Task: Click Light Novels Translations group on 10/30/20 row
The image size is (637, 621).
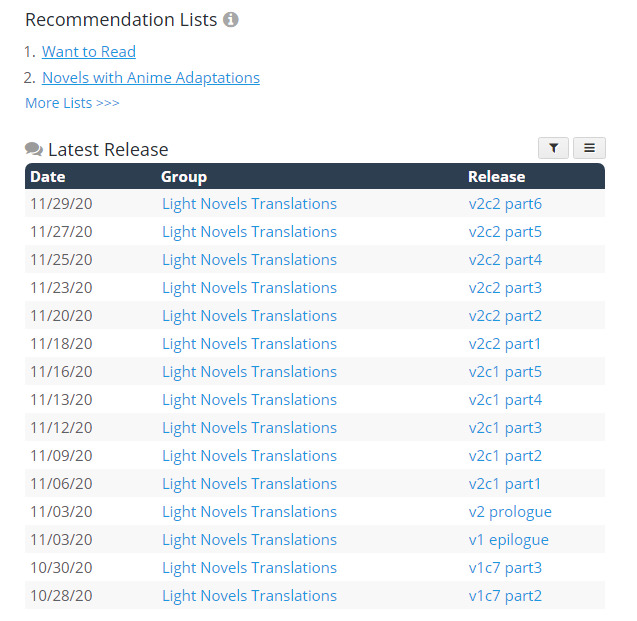Action: (249, 568)
